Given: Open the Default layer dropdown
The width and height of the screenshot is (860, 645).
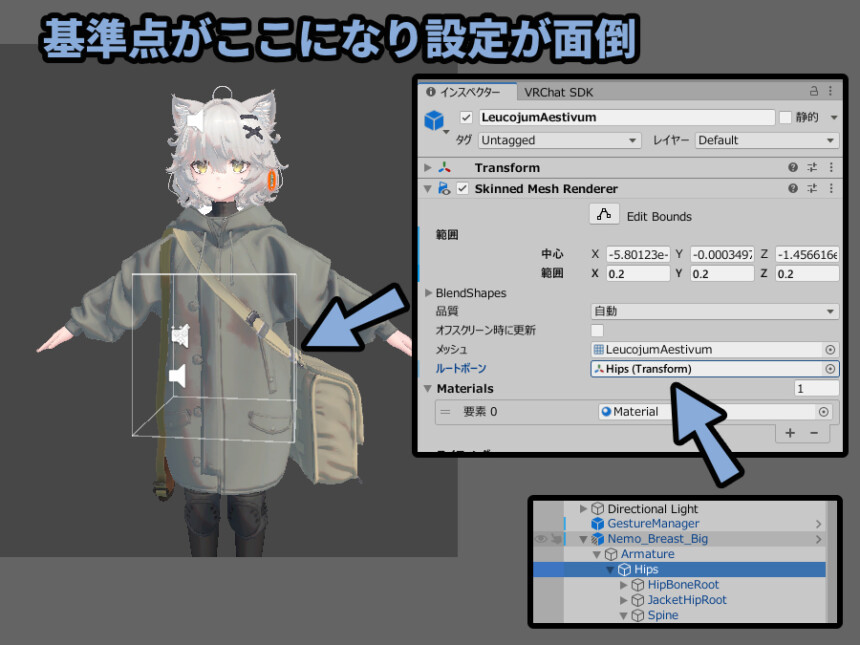Looking at the screenshot, I should pyautogui.click(x=767, y=140).
